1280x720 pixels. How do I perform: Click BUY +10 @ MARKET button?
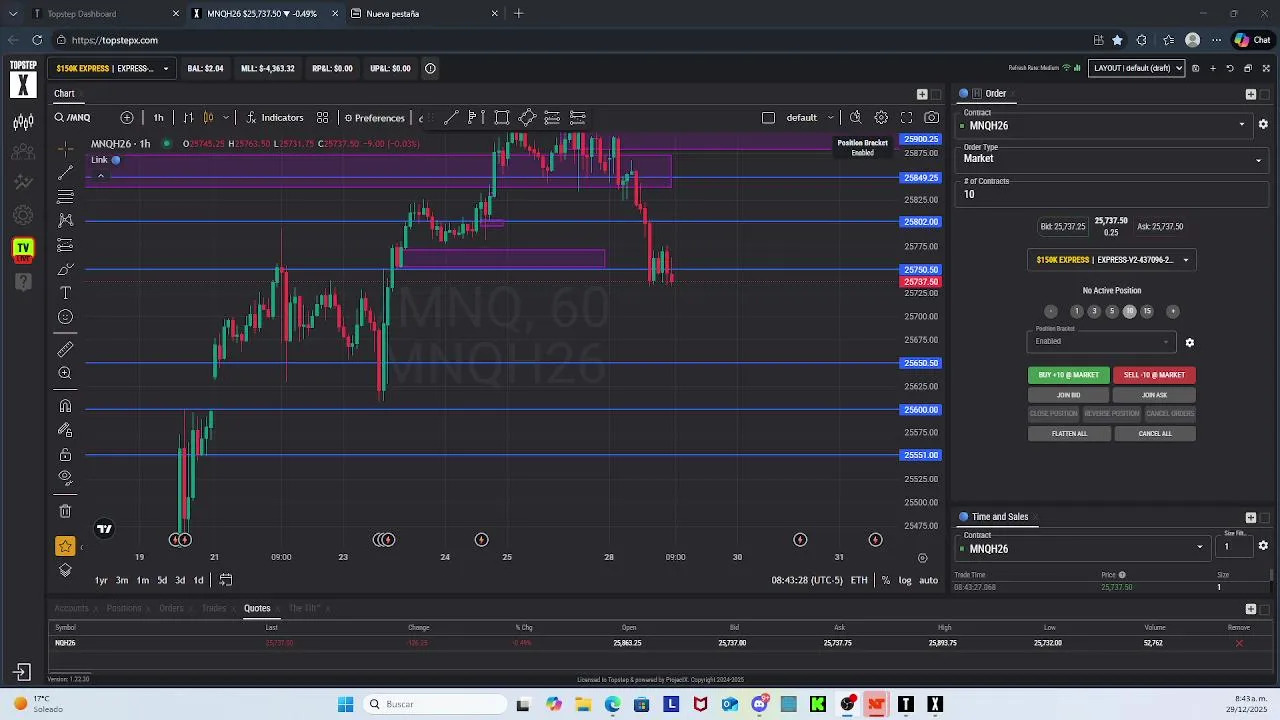1068,375
